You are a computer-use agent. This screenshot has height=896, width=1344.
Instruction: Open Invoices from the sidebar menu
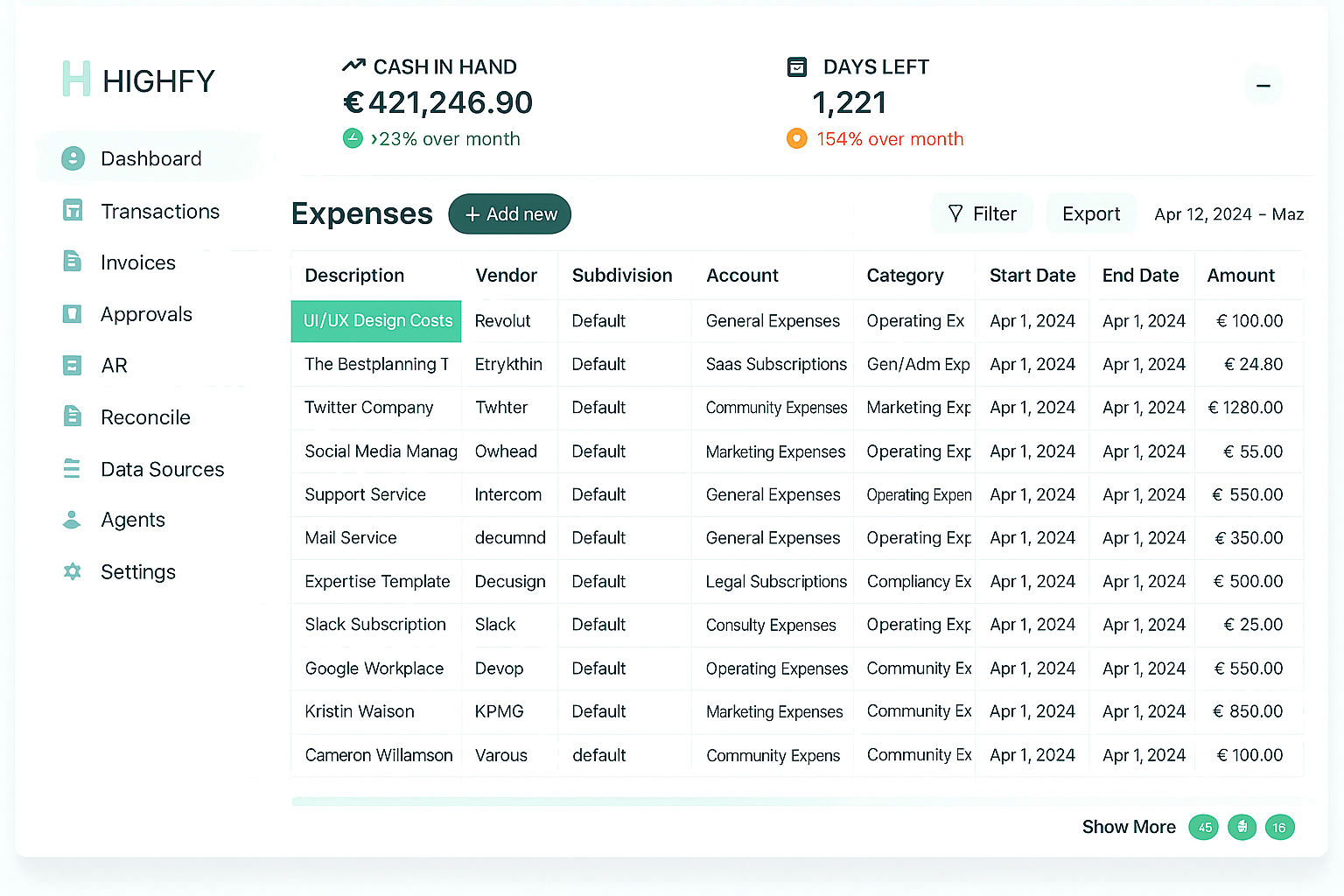[138, 262]
